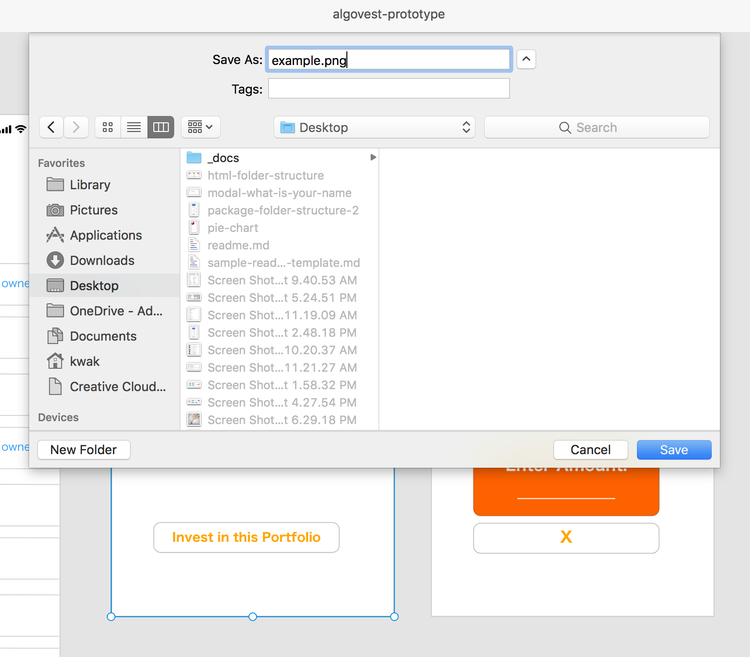Open the Desktop location popup menu
This screenshot has width=750, height=657.
pos(375,128)
